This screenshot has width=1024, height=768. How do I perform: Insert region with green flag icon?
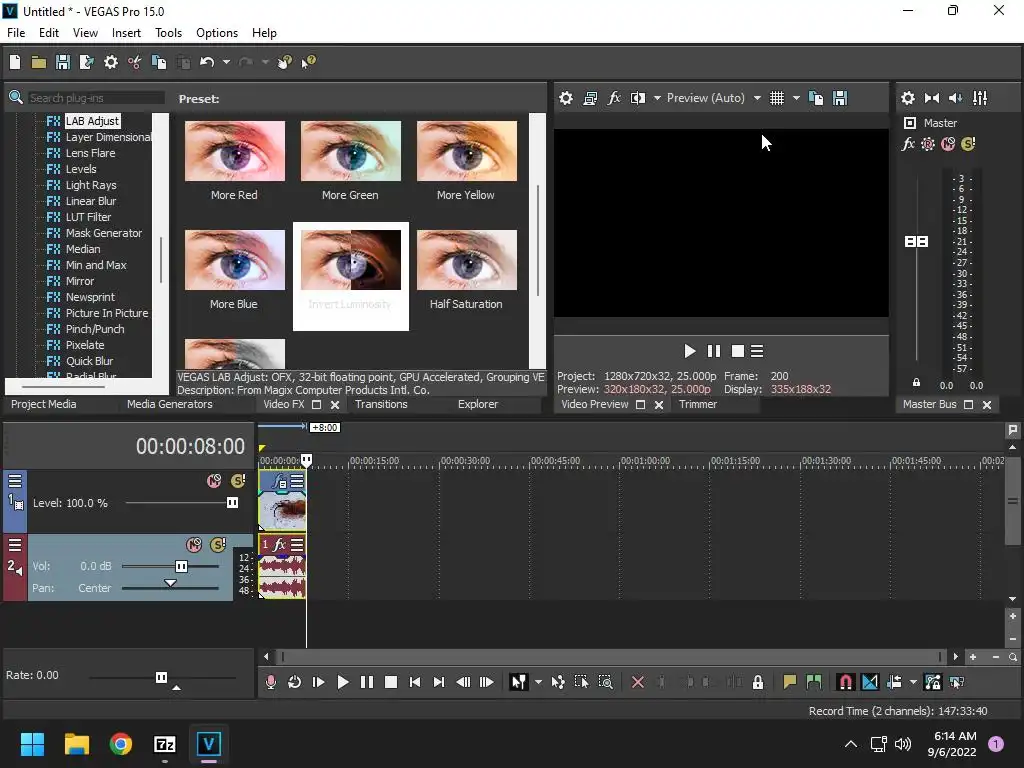[x=814, y=682]
